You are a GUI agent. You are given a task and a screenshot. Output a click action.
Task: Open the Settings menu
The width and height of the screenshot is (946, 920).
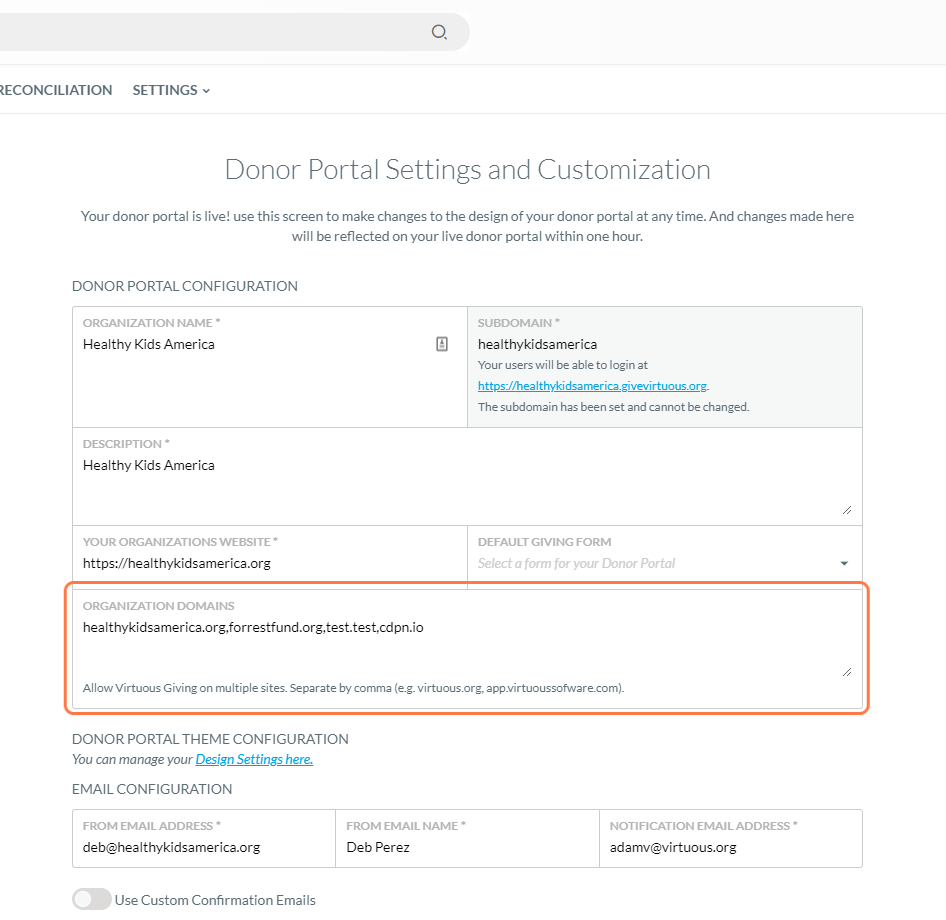(x=171, y=90)
